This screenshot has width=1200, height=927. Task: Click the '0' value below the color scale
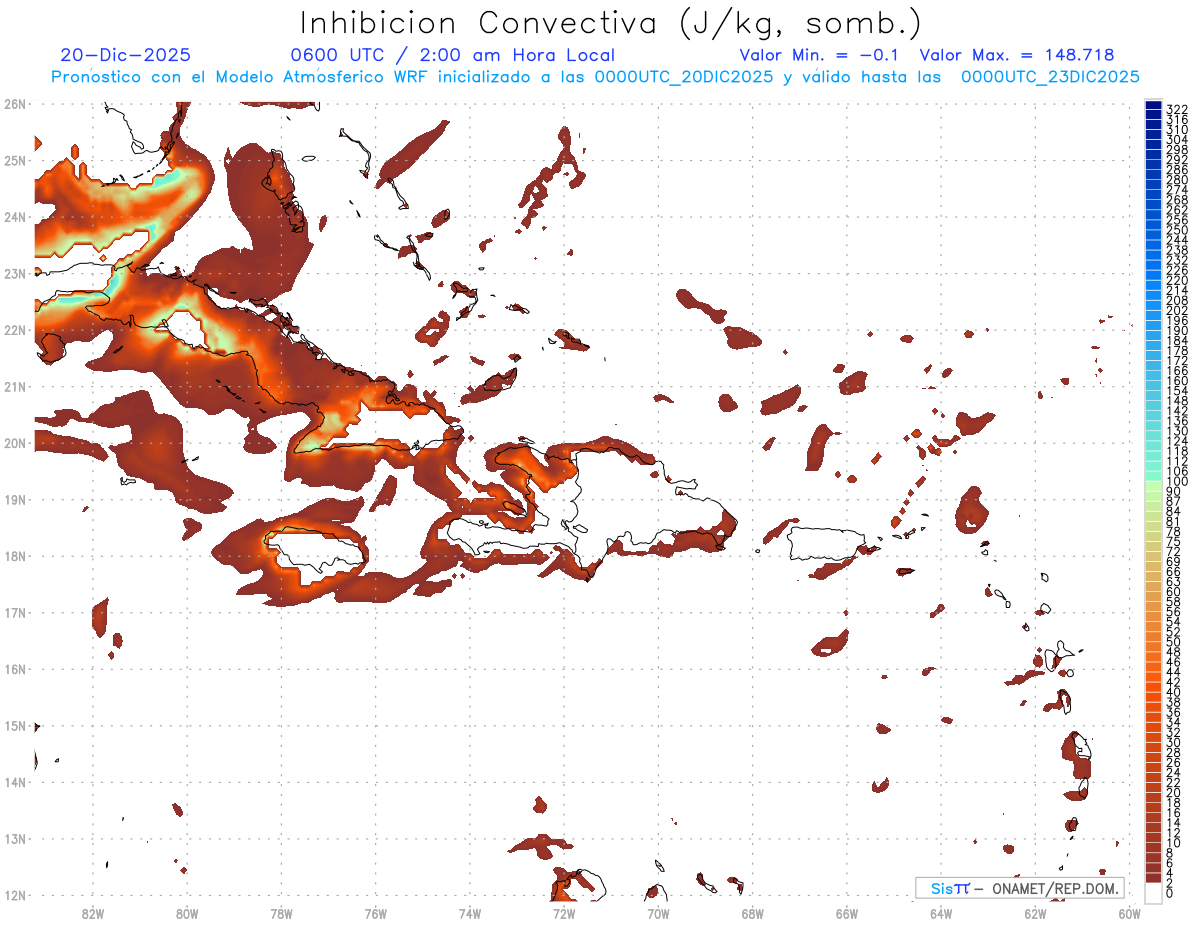[x=1170, y=893]
